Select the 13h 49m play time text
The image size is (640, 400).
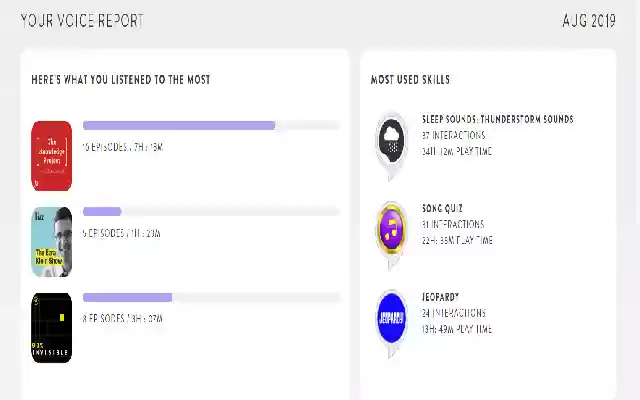tap(456, 329)
